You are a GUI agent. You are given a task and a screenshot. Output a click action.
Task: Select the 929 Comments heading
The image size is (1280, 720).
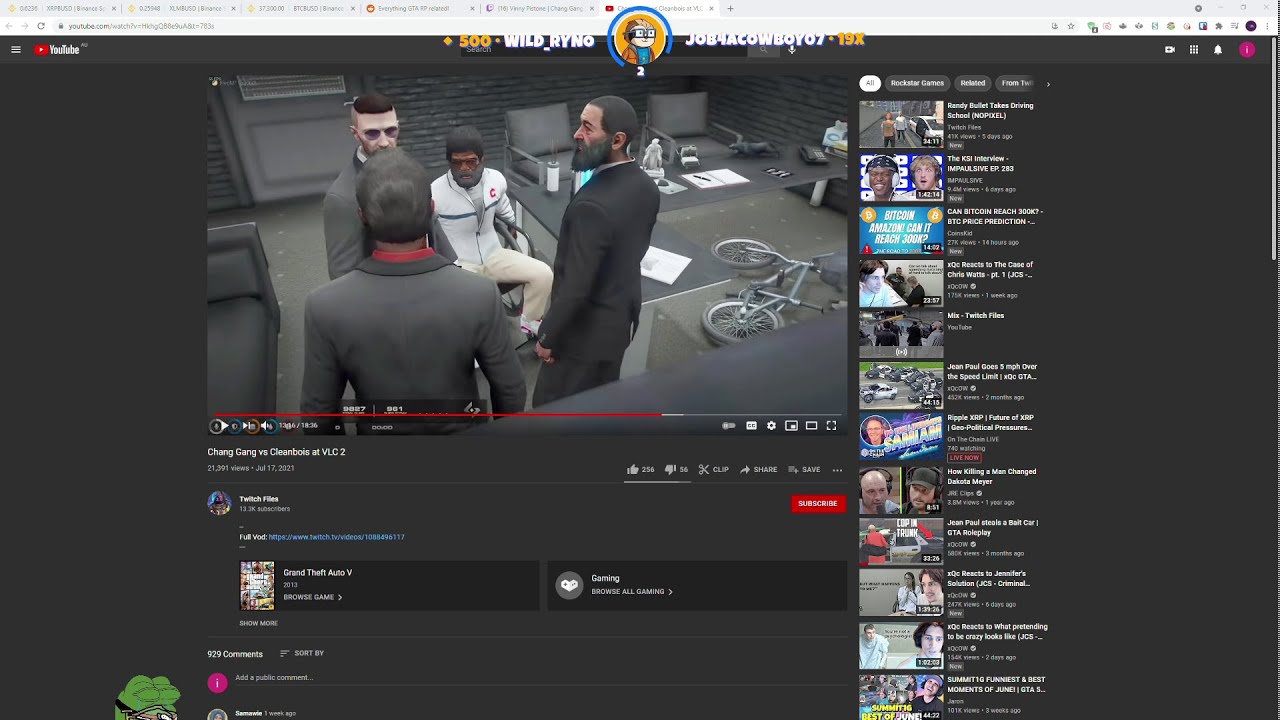[x=235, y=654]
